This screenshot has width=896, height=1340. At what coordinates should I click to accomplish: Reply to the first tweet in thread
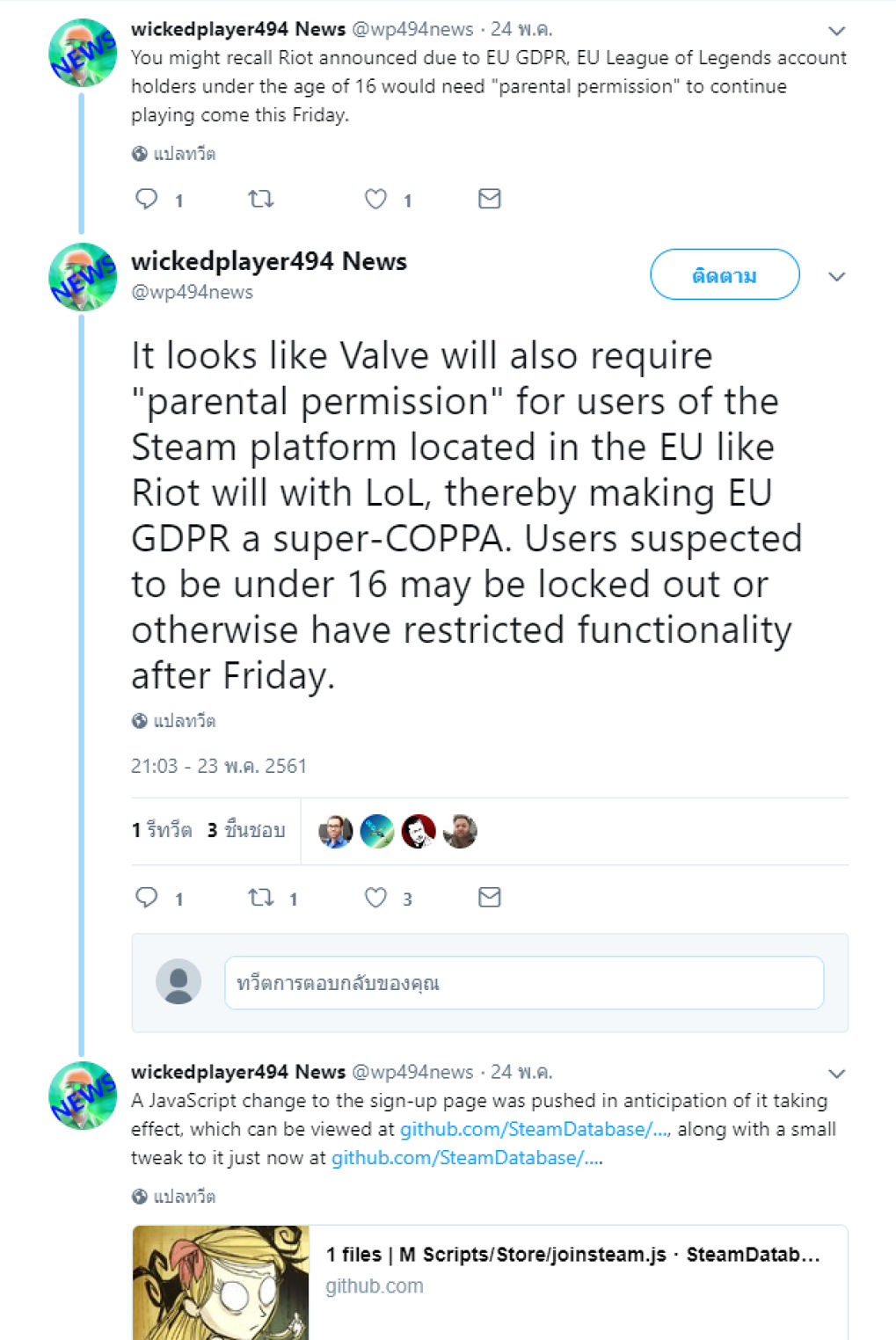point(147,200)
